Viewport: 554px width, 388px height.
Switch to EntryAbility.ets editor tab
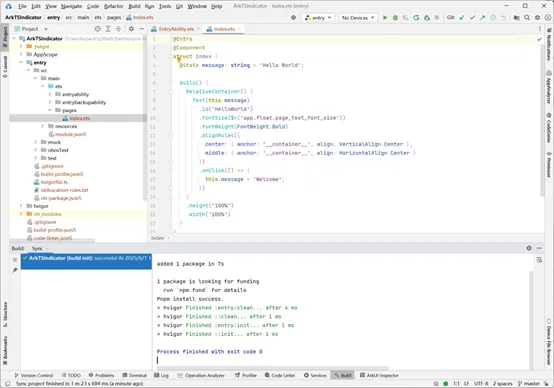pos(176,29)
